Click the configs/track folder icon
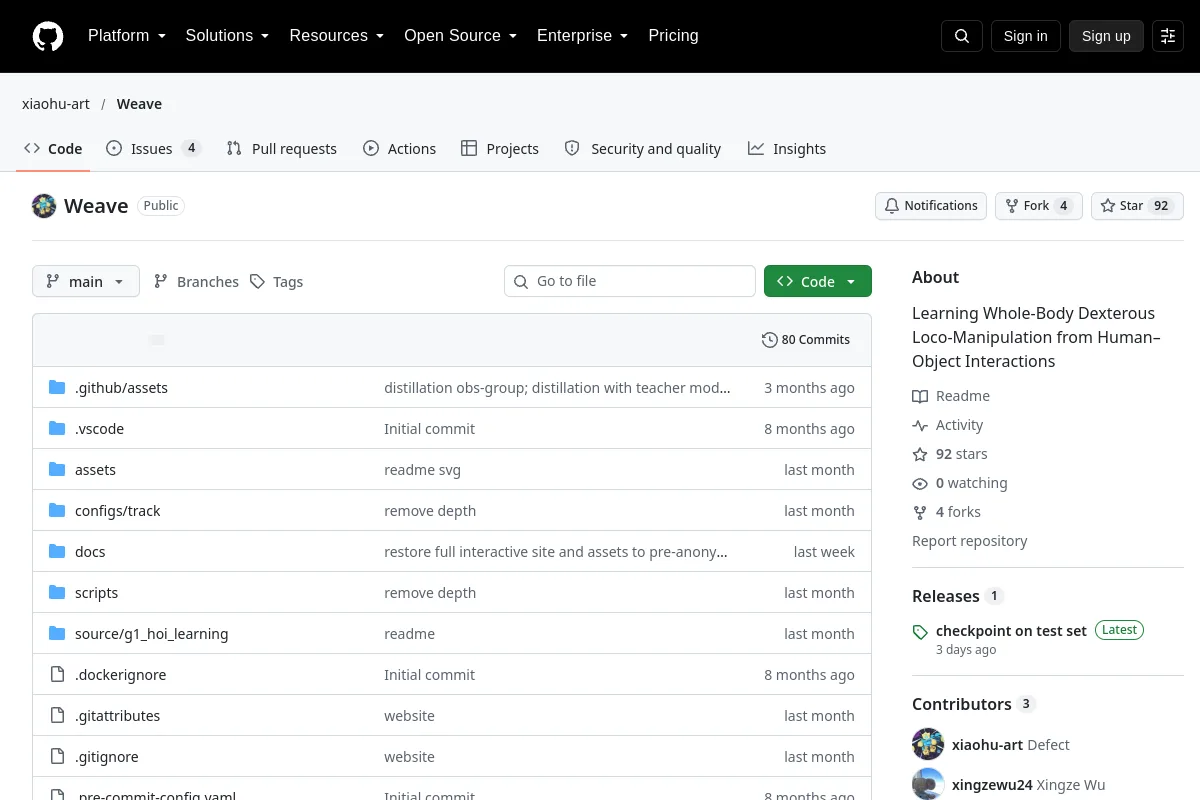 pyautogui.click(x=57, y=511)
